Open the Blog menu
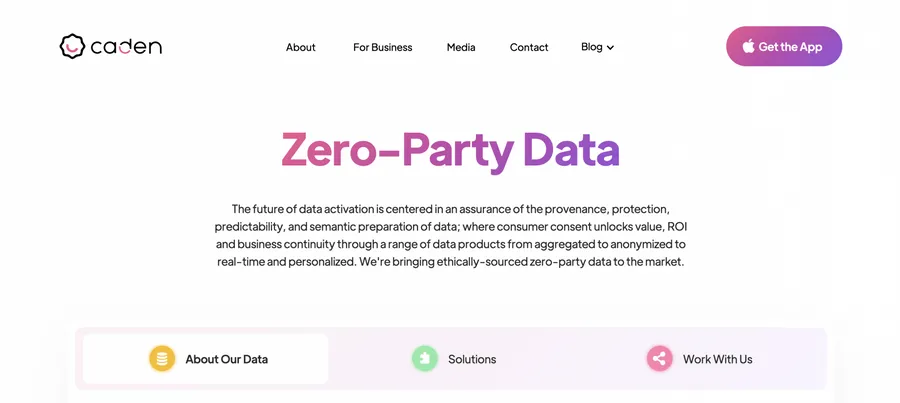The image size is (900, 403). point(598,47)
